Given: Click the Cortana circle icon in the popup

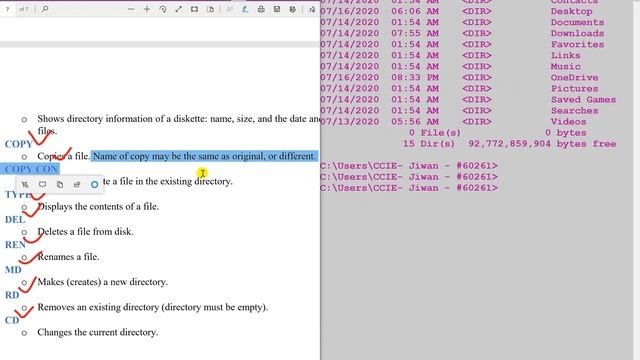Looking at the screenshot, I should point(94,184).
